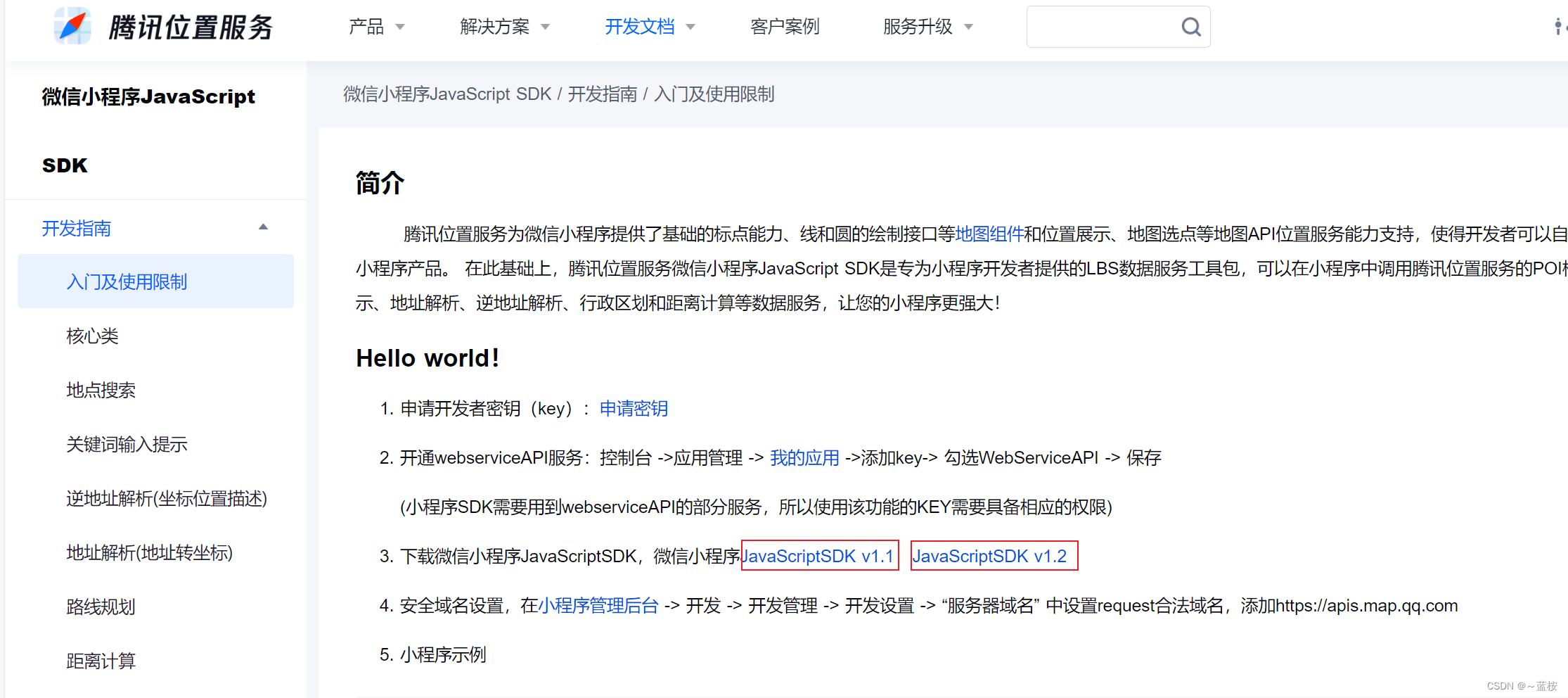Click breadcrumb 开发指南
Screen dimensions: 1568x698
602,94
